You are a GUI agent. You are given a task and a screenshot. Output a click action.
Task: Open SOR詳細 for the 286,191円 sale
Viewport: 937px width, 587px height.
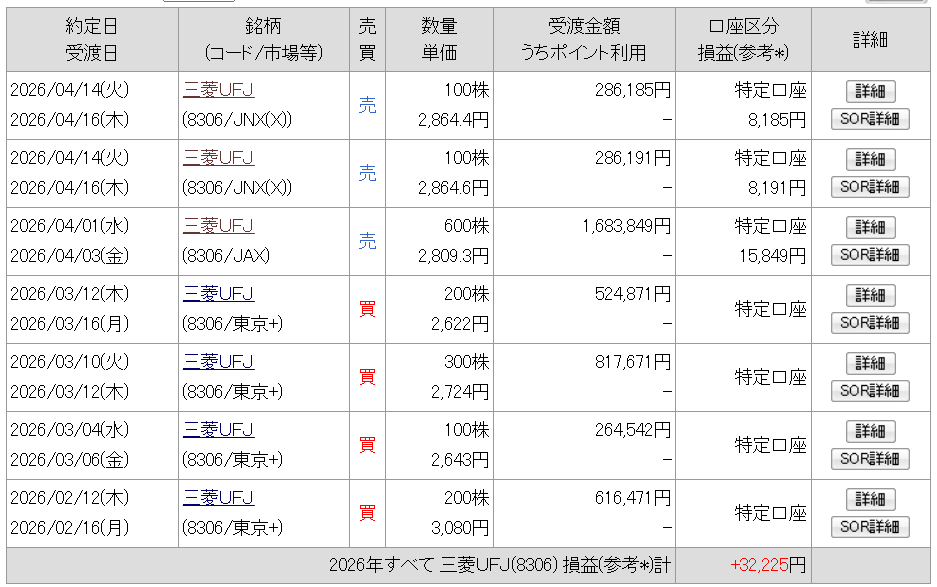(x=870, y=188)
